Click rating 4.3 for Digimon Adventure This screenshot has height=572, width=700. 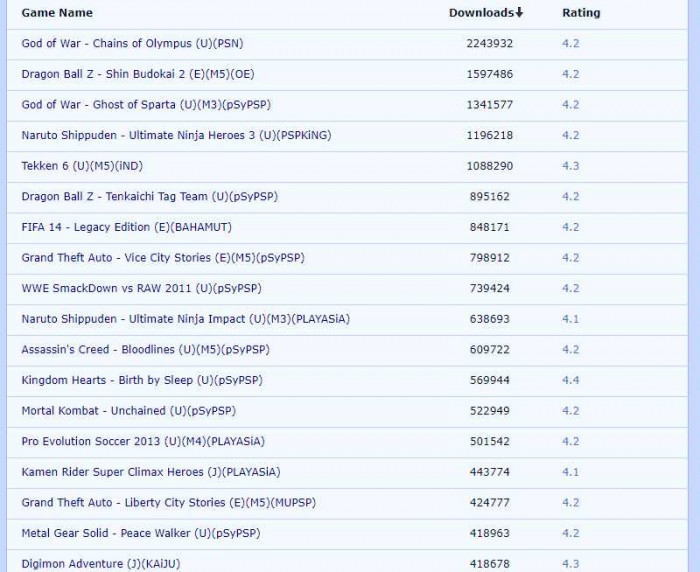click(x=571, y=564)
